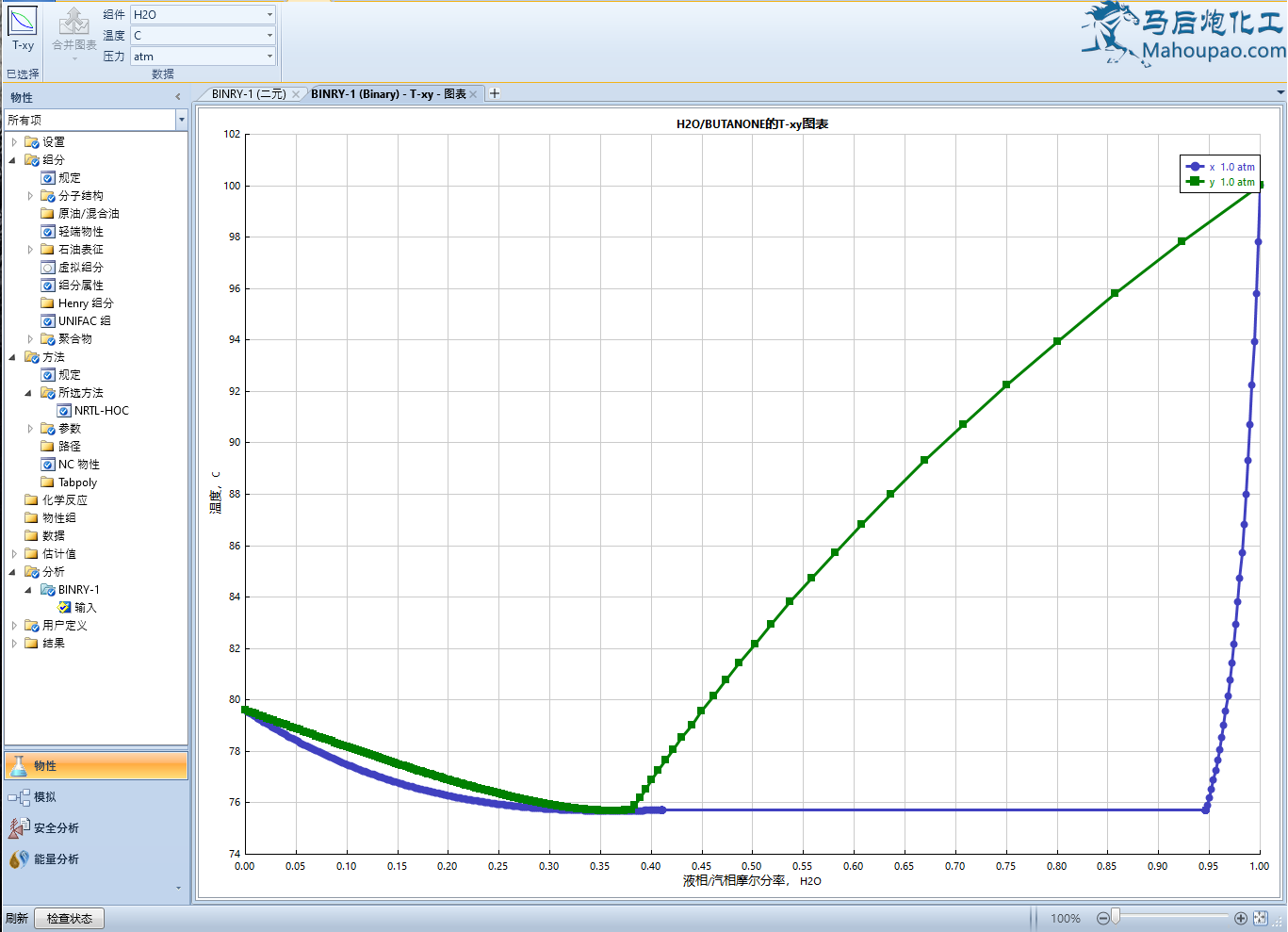Select 数据 in the tree

54,536
